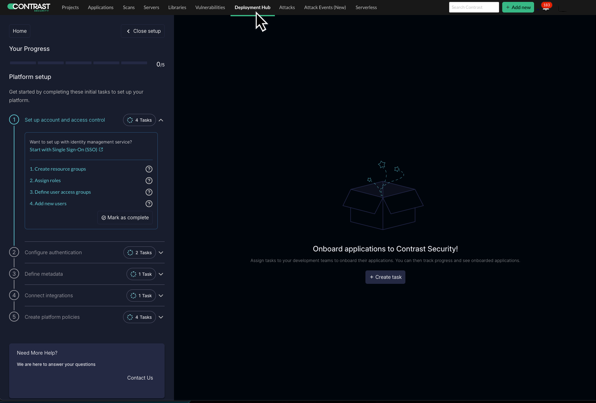Open Create resource groups task link

(58, 169)
